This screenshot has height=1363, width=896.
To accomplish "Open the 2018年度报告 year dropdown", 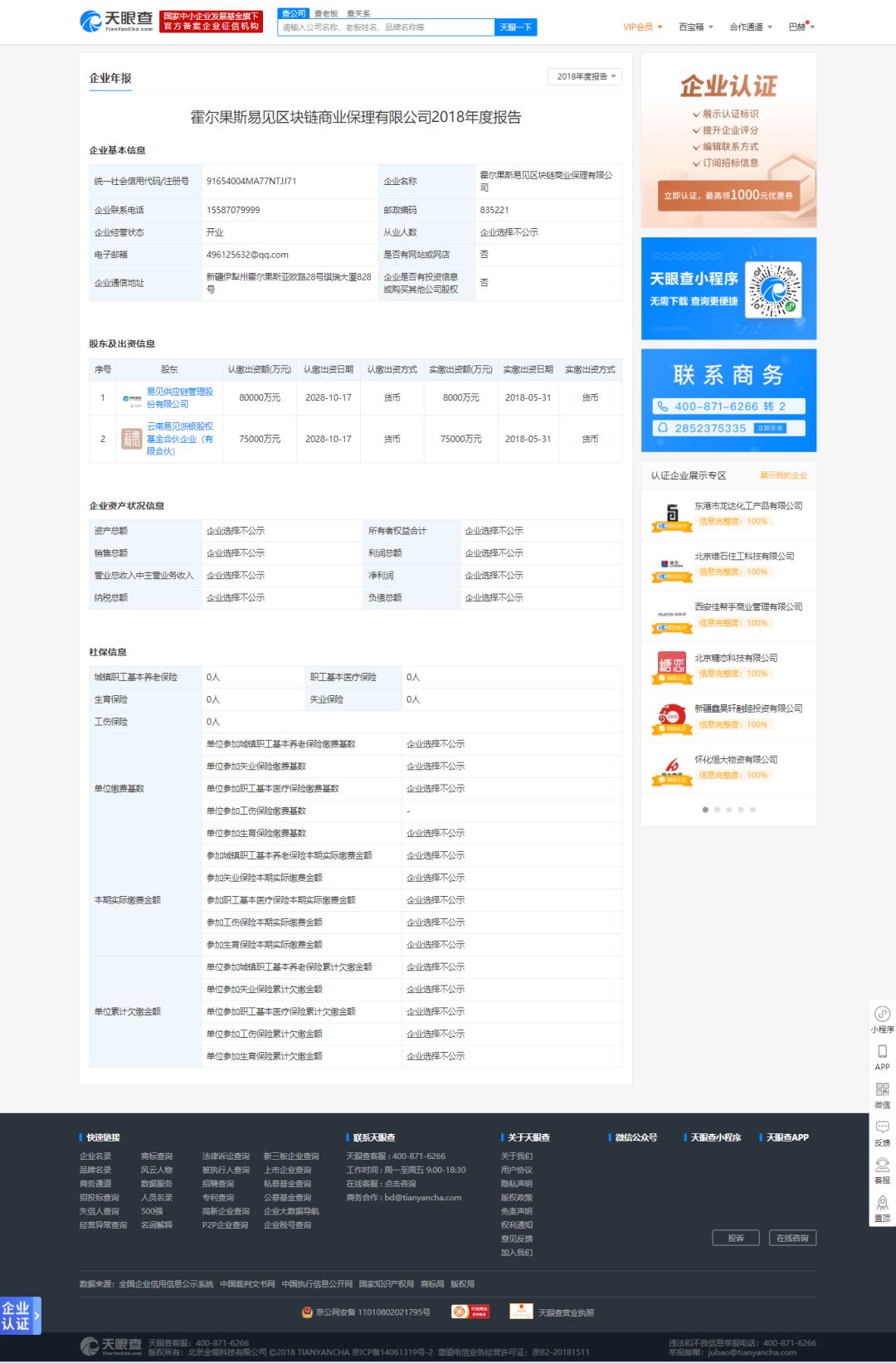I will click(x=585, y=76).
